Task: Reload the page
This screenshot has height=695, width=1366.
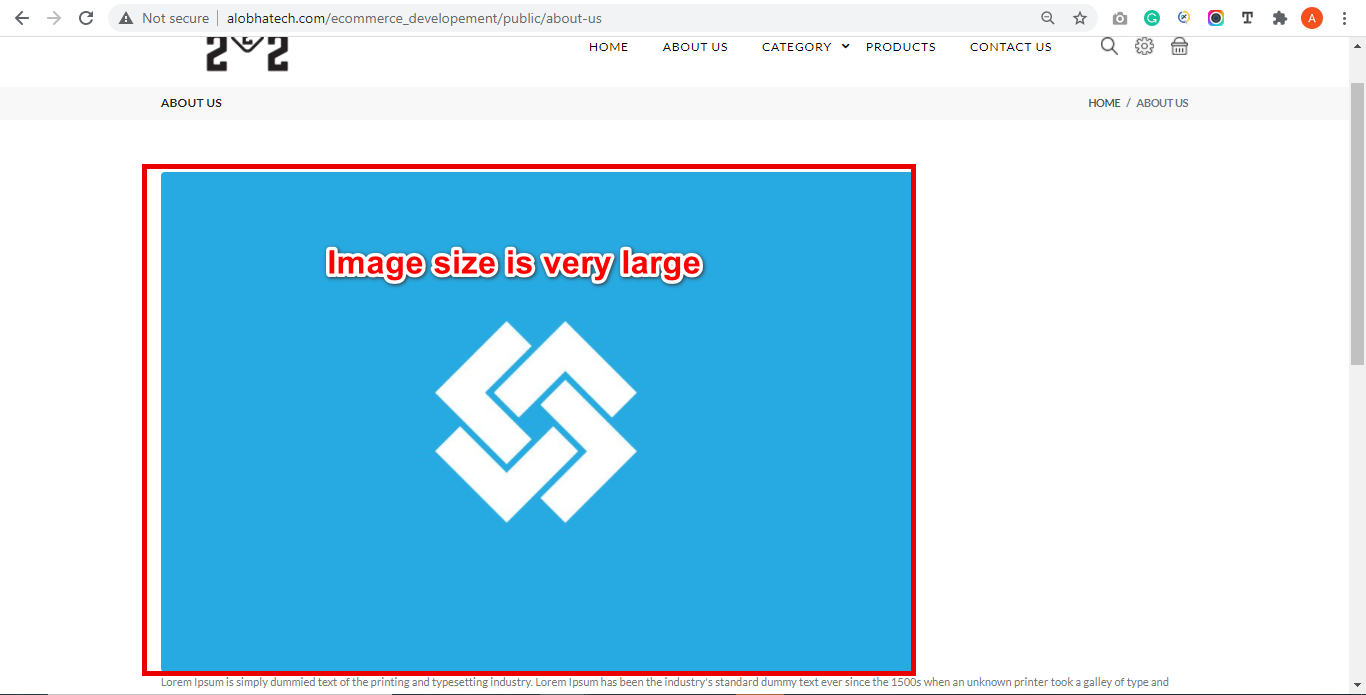Action: click(86, 18)
